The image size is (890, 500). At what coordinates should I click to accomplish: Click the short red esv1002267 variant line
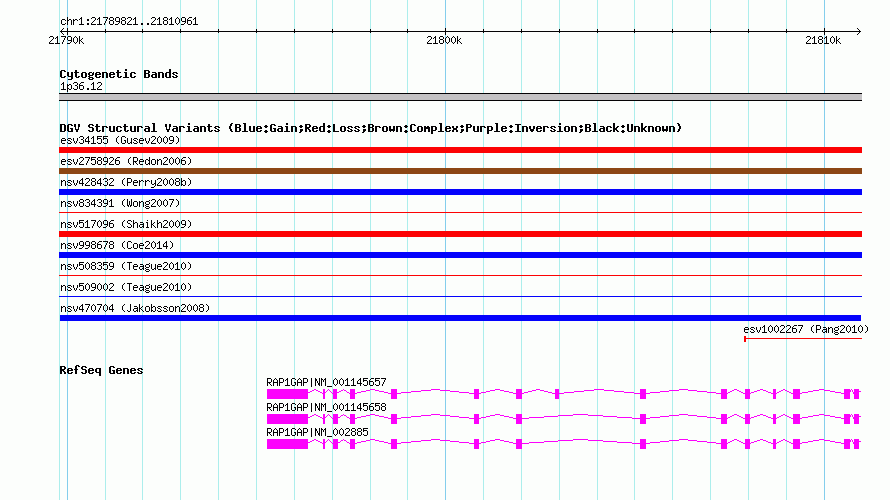pyautogui.click(x=803, y=339)
